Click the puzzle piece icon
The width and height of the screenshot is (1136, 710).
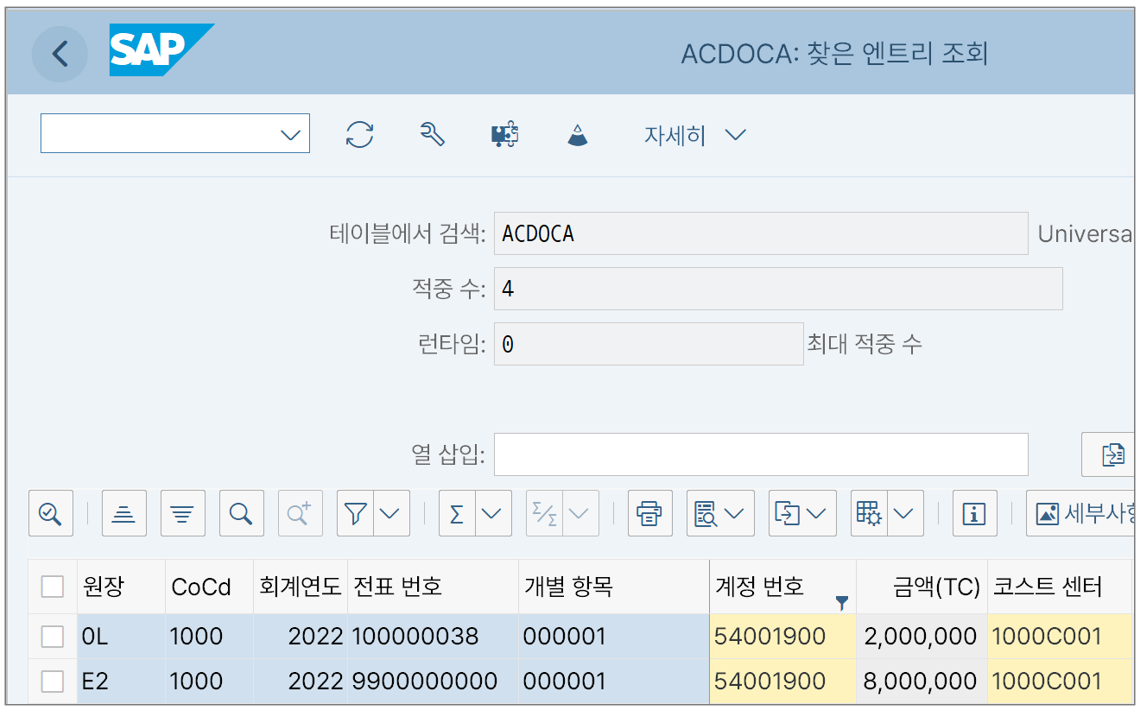pyautogui.click(x=505, y=135)
